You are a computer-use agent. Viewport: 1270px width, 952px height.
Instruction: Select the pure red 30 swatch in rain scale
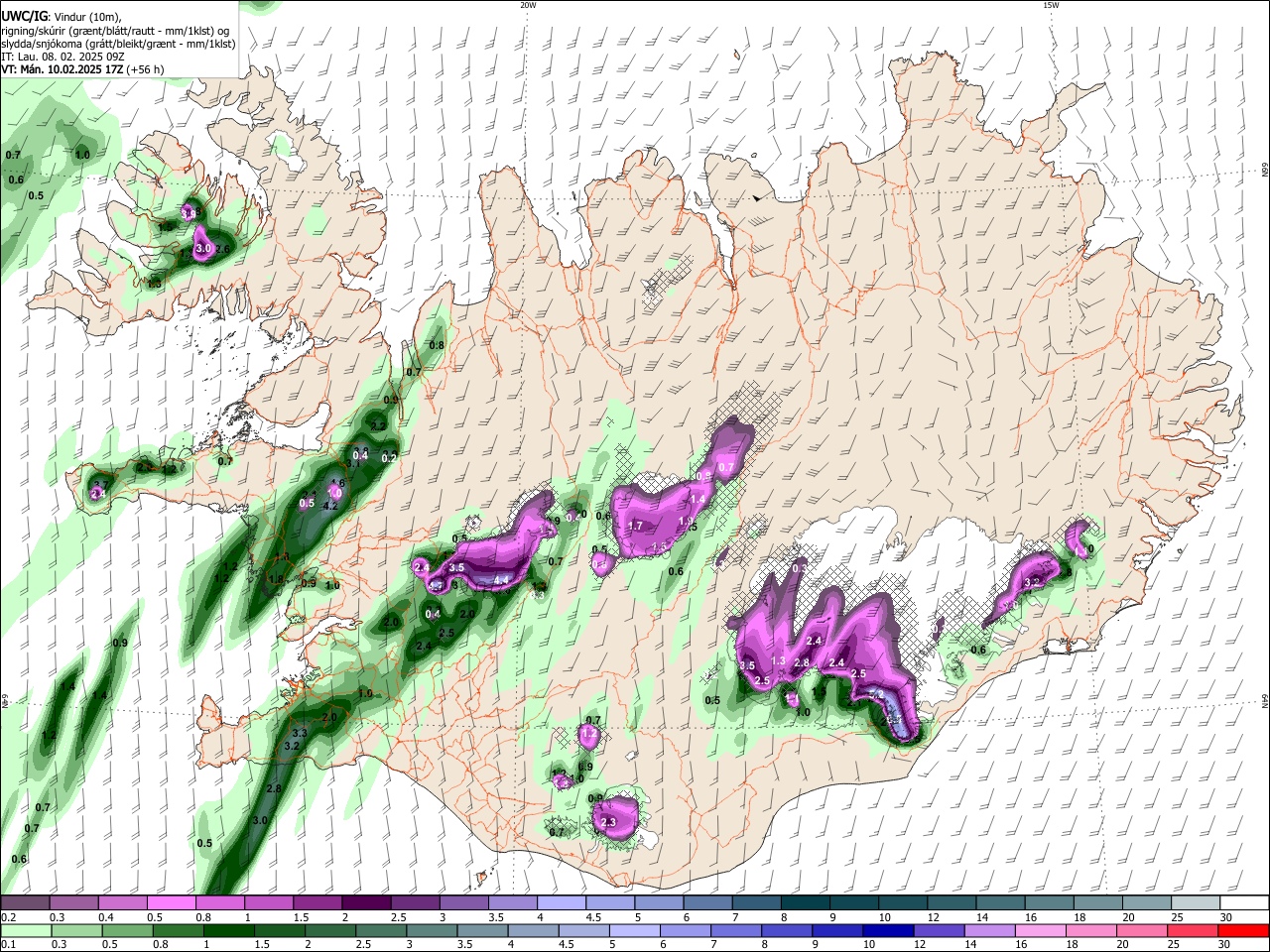pos(1242,931)
